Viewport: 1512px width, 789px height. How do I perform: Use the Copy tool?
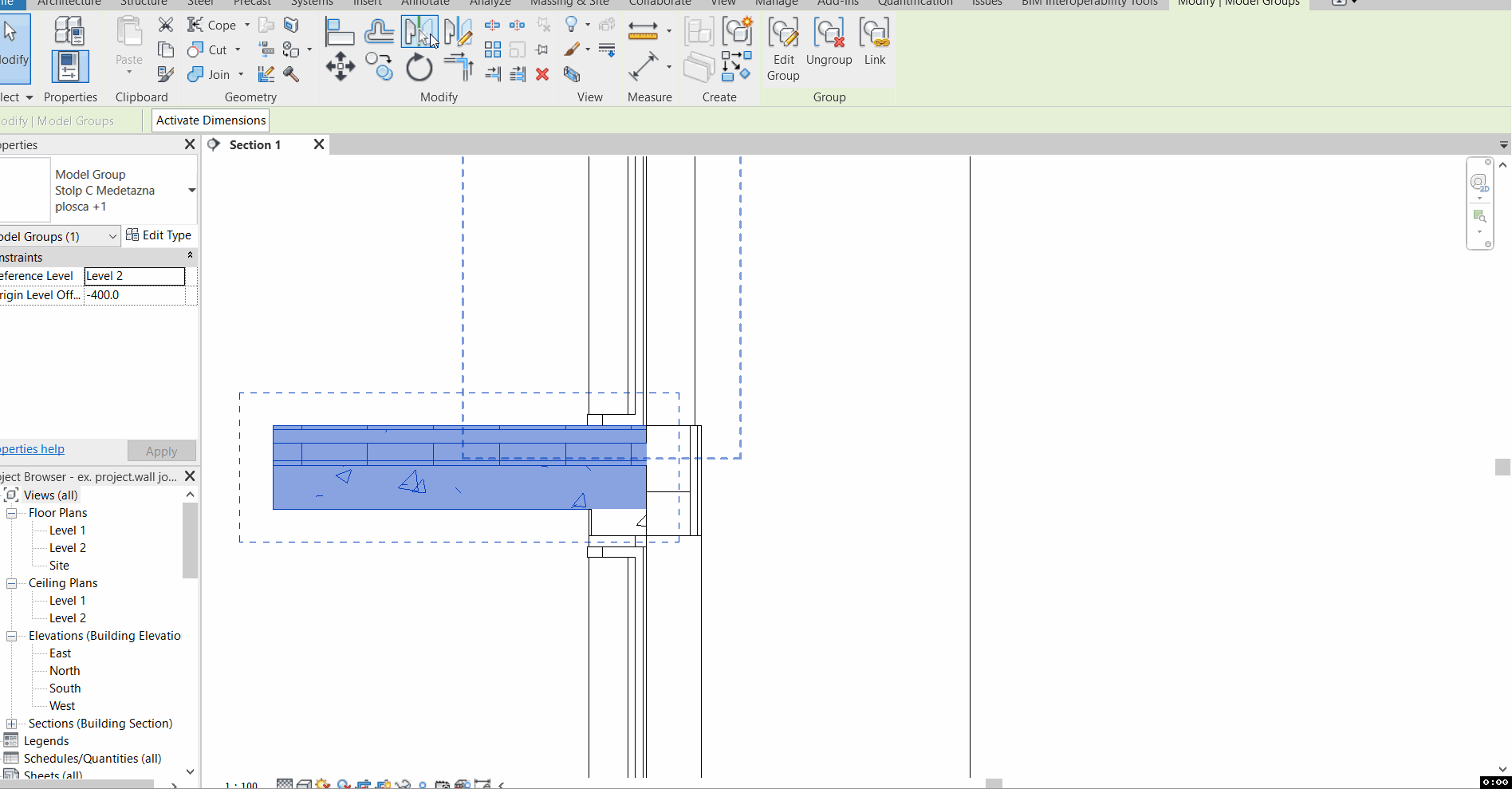coord(379,67)
